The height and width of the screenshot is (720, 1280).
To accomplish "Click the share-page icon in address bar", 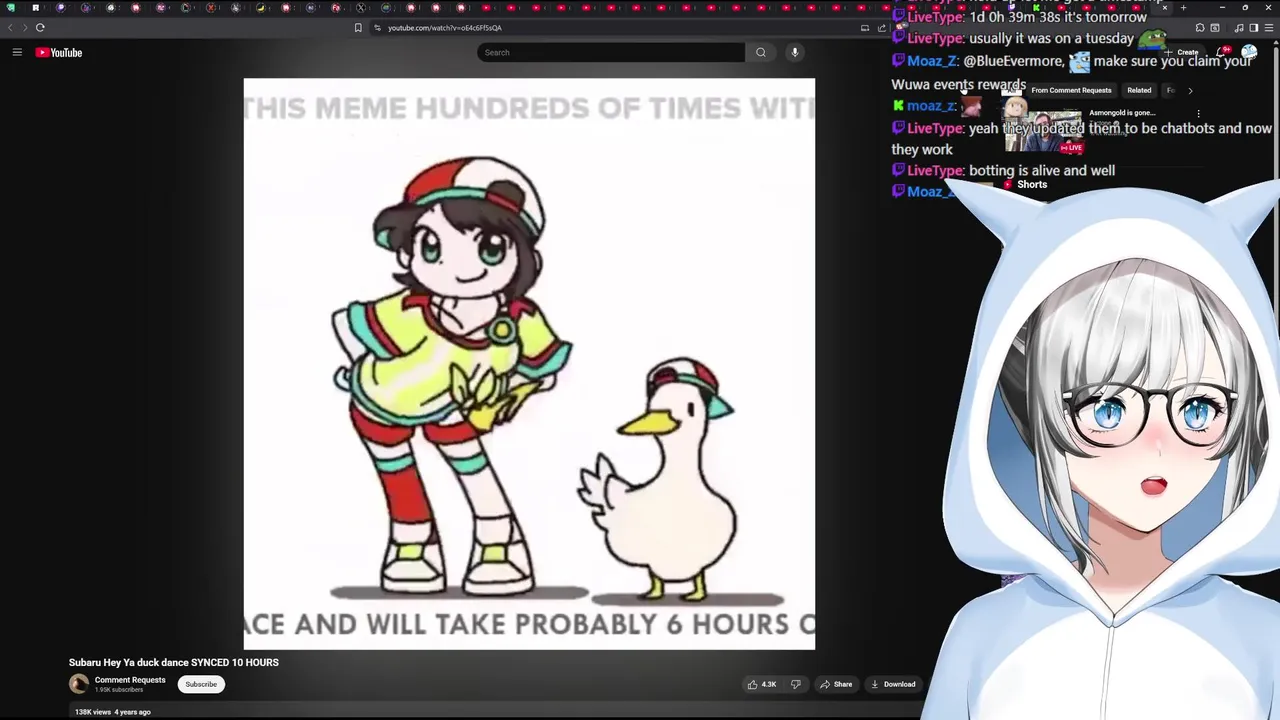I will click(882, 28).
